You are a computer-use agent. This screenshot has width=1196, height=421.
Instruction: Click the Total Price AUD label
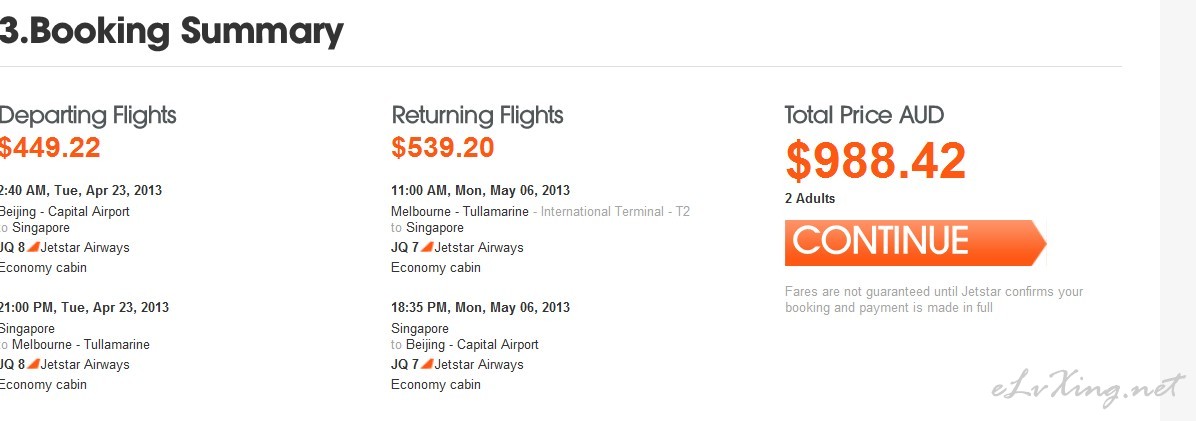[864, 115]
